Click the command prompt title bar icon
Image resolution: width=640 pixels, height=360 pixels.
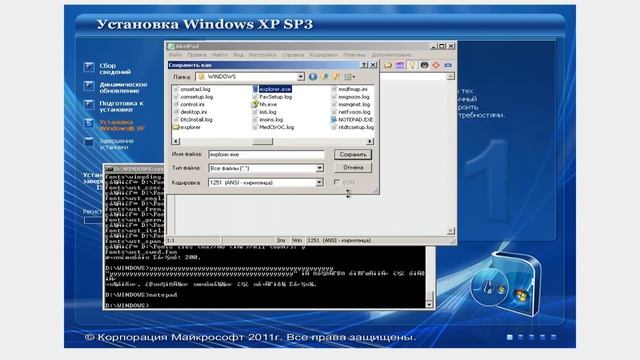pos(109,169)
